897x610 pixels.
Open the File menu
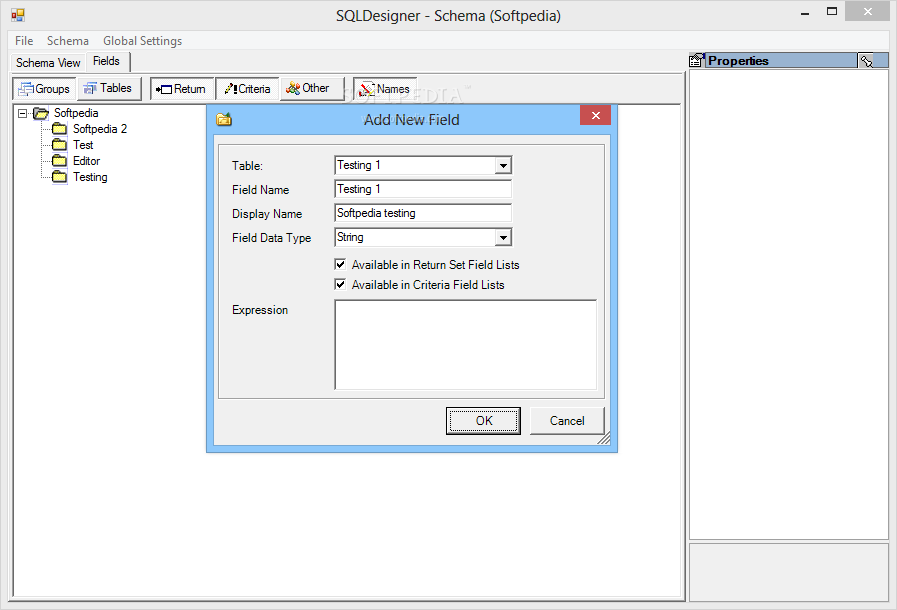(24, 41)
